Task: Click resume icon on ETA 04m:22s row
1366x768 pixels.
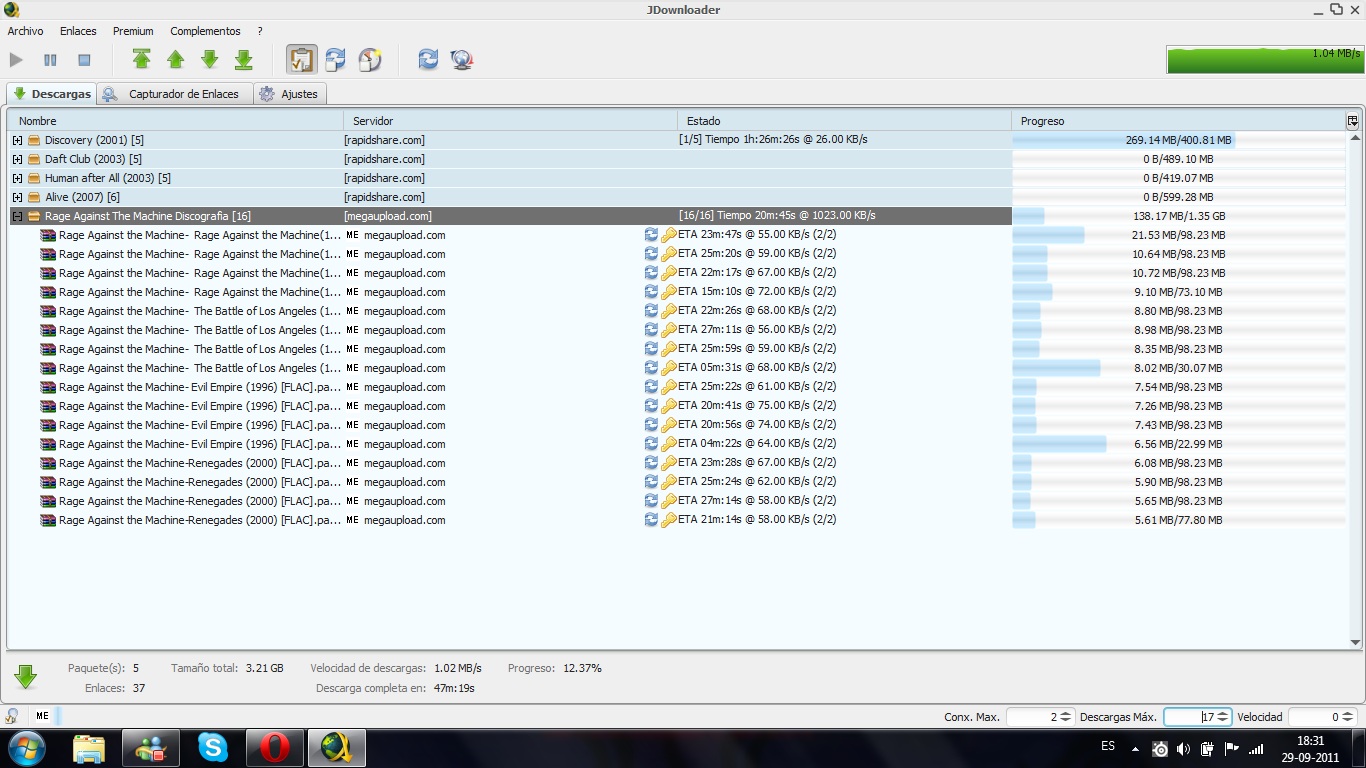Action: 651,444
